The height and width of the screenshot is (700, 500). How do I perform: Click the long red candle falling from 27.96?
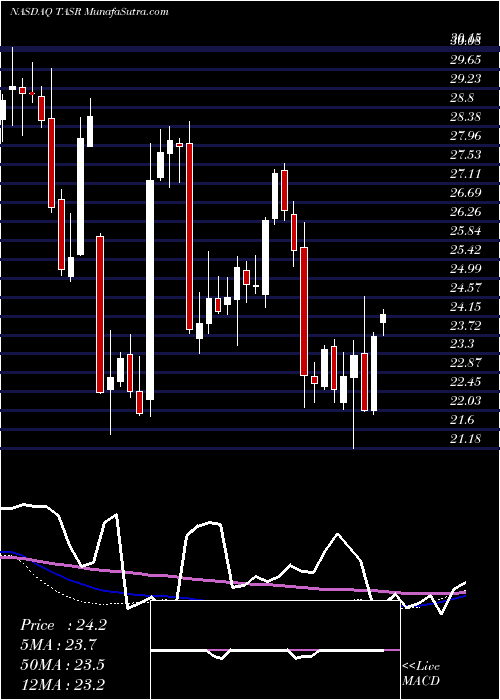pyautogui.click(x=189, y=237)
